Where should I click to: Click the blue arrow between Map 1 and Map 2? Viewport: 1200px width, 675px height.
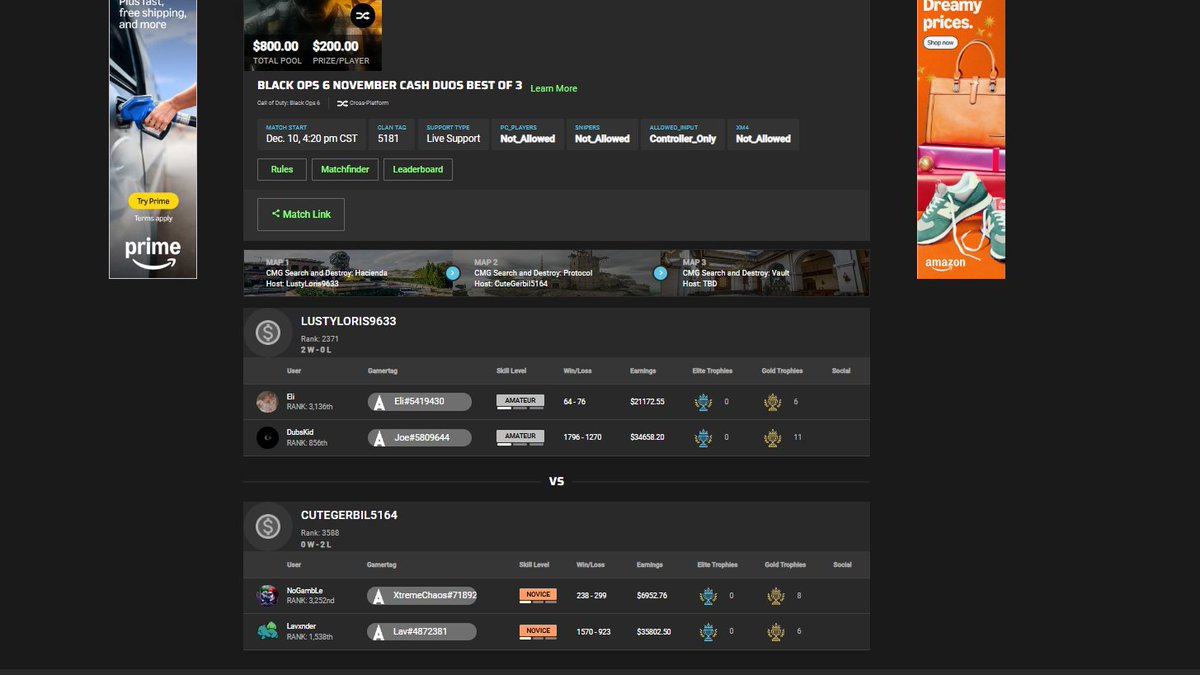452,273
